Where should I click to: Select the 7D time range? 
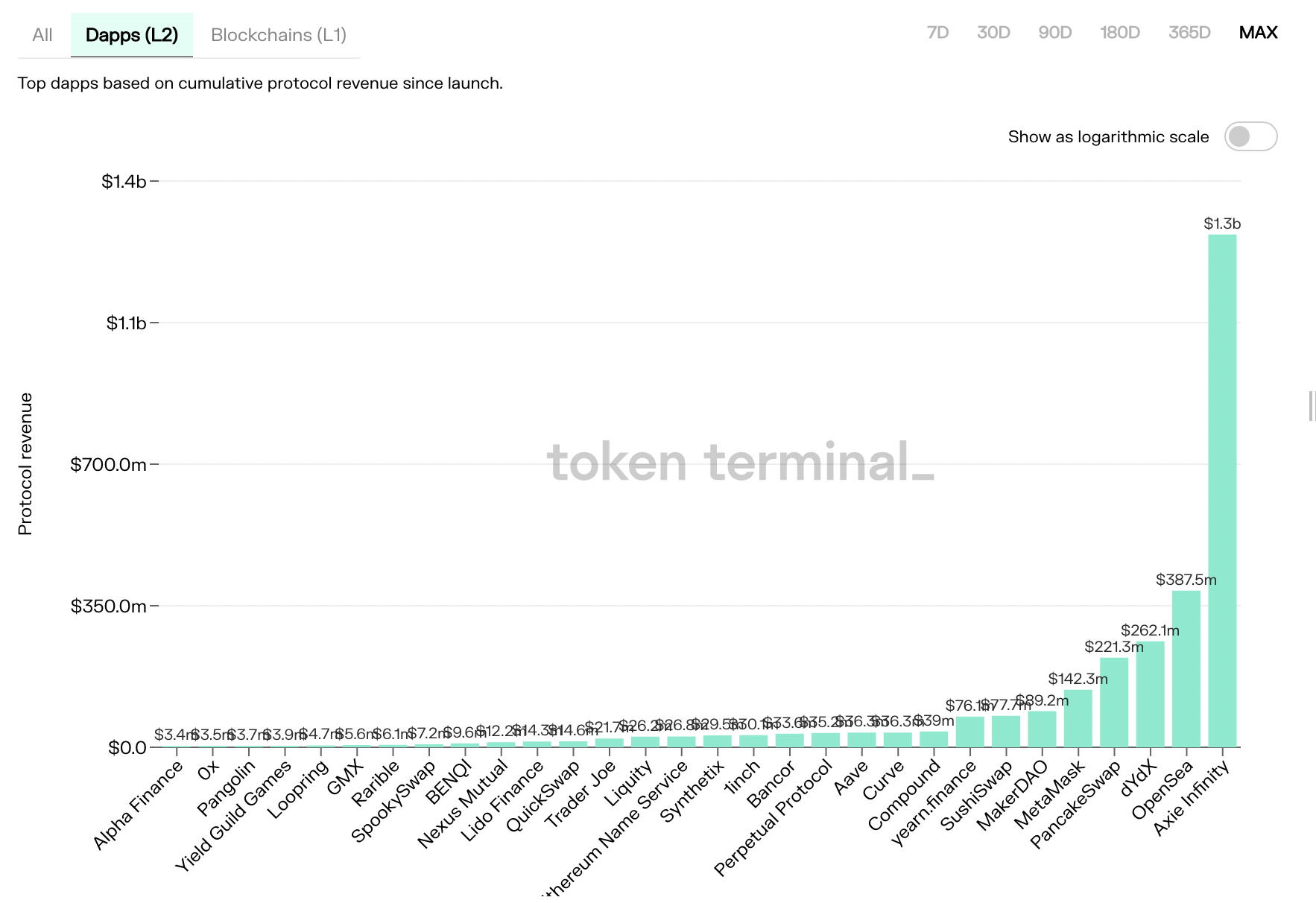[x=937, y=33]
